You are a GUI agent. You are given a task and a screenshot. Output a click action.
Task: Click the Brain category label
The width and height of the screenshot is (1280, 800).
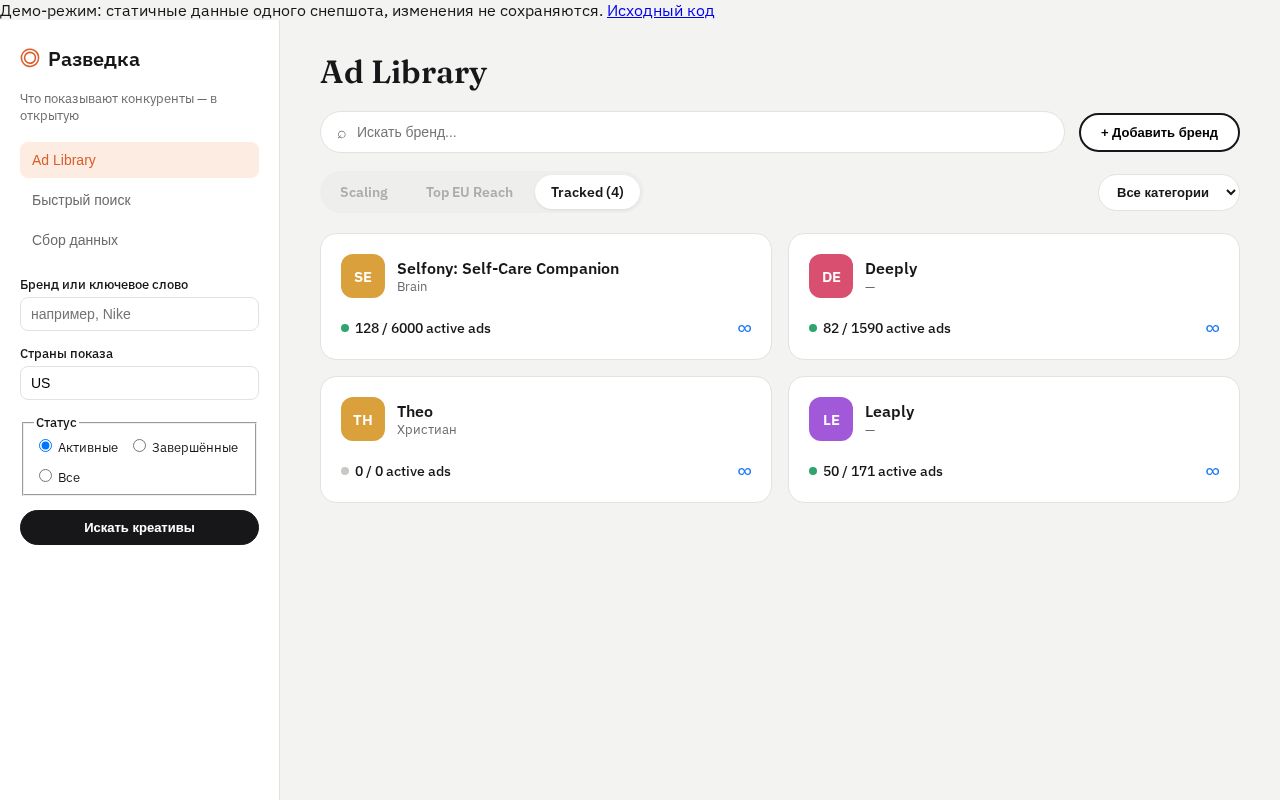(x=412, y=287)
